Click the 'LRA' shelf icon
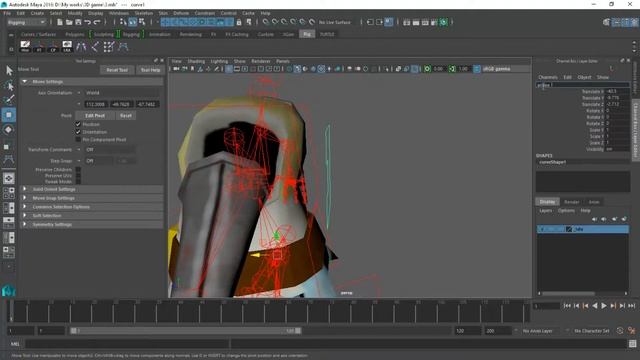640x360 pixels. tap(67, 46)
